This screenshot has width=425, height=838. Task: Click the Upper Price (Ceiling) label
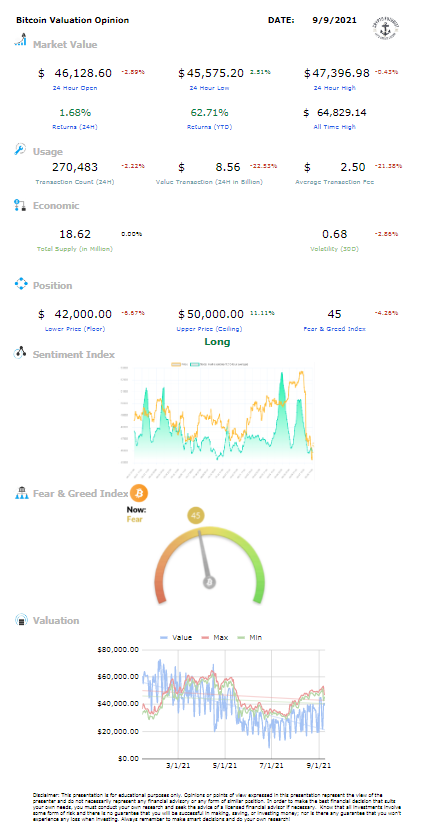(x=210, y=329)
